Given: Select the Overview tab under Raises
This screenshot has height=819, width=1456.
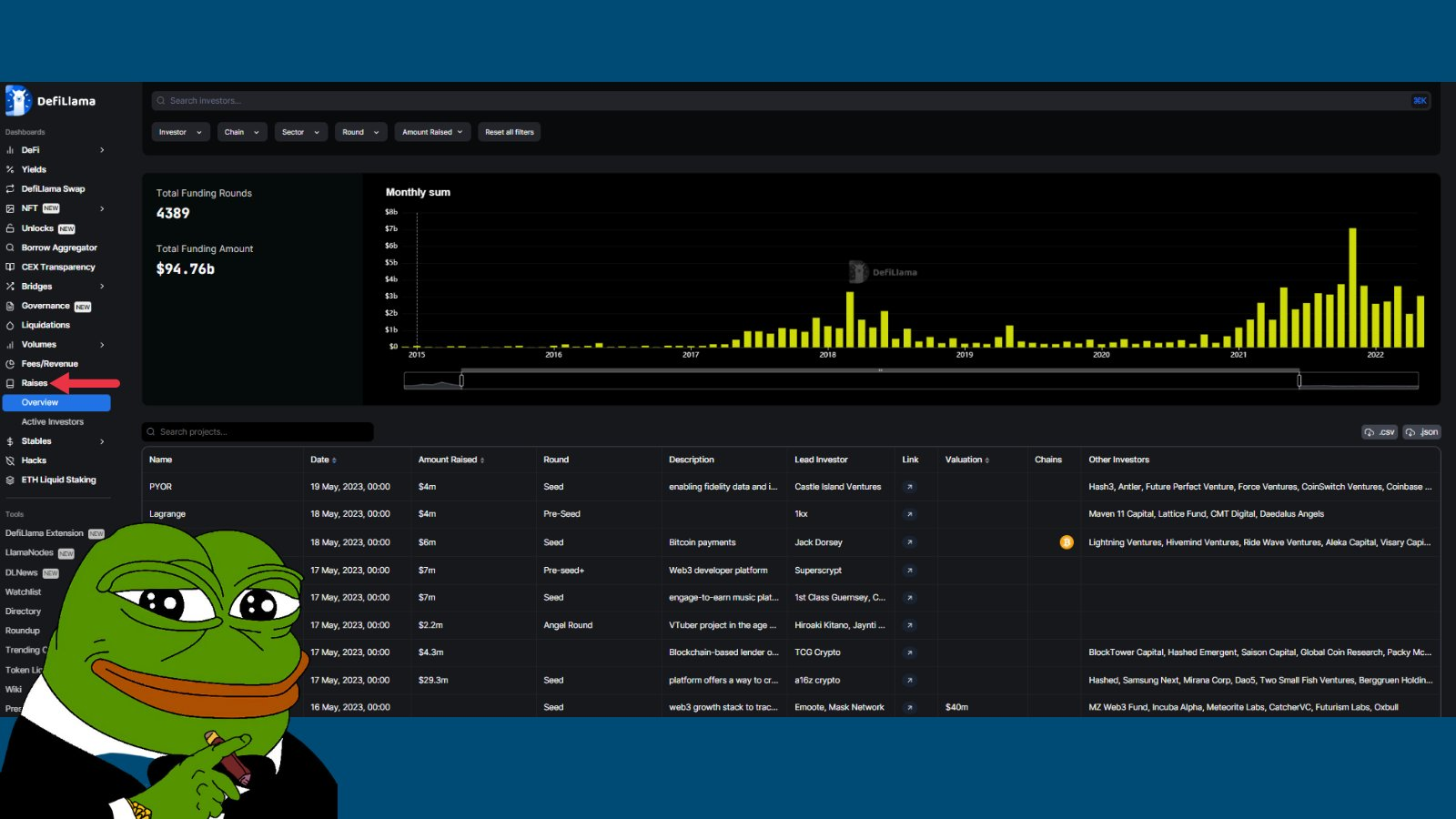Looking at the screenshot, I should tap(56, 402).
